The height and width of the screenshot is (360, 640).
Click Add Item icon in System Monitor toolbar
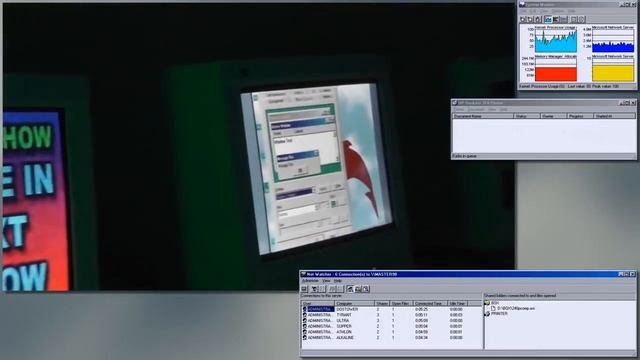pos(522,19)
